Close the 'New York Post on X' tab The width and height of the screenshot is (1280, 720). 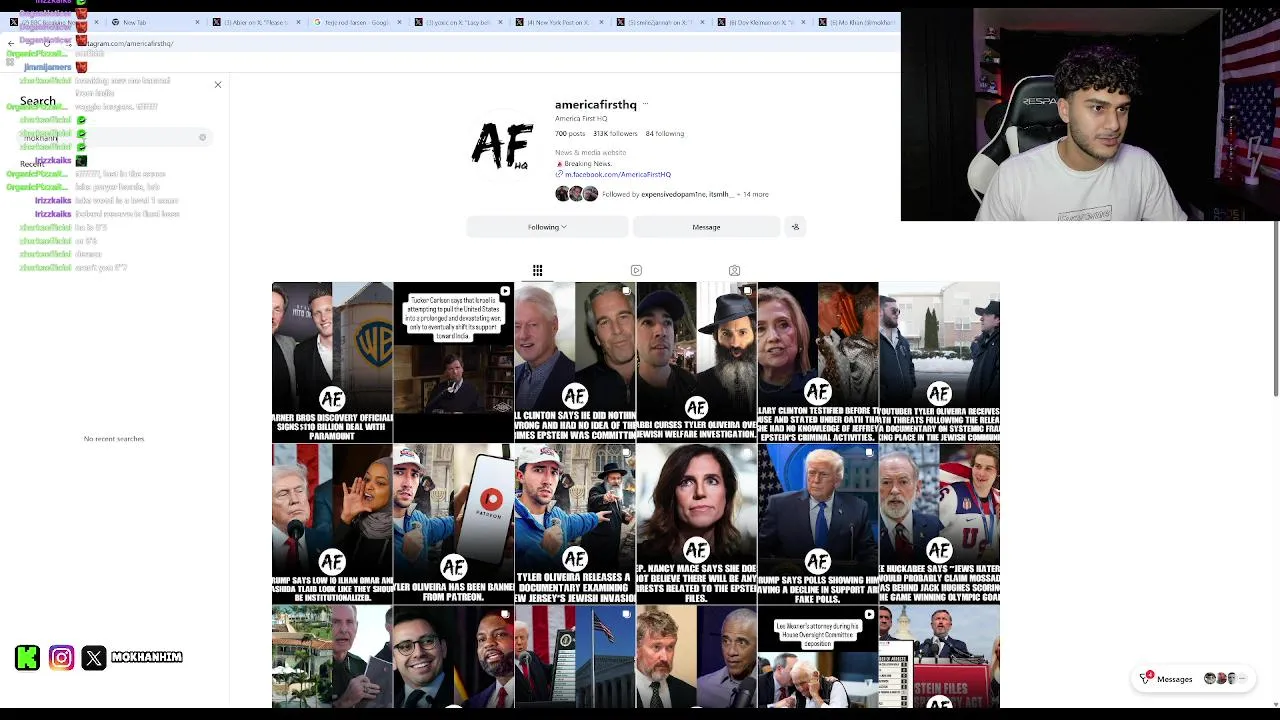(x=601, y=22)
